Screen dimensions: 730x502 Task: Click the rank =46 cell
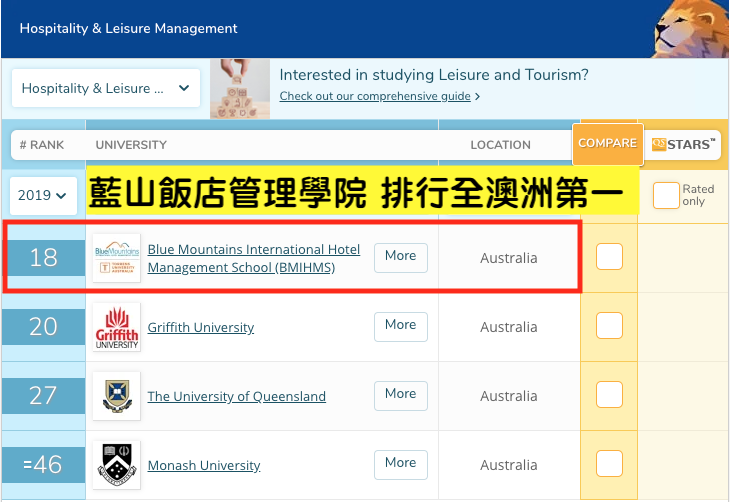coord(44,465)
